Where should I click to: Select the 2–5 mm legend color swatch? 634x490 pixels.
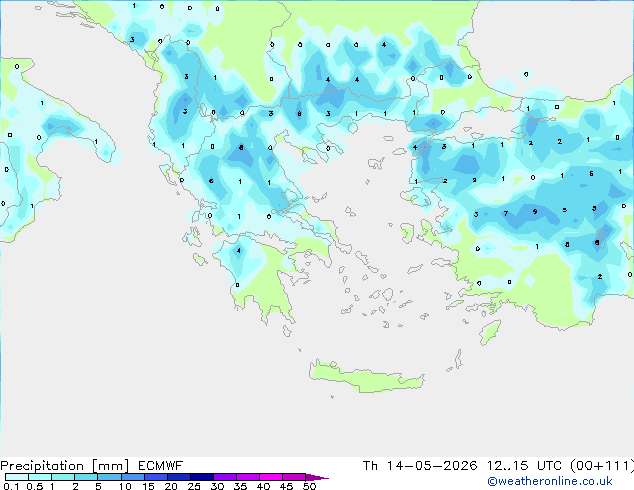pyautogui.click(x=86, y=477)
